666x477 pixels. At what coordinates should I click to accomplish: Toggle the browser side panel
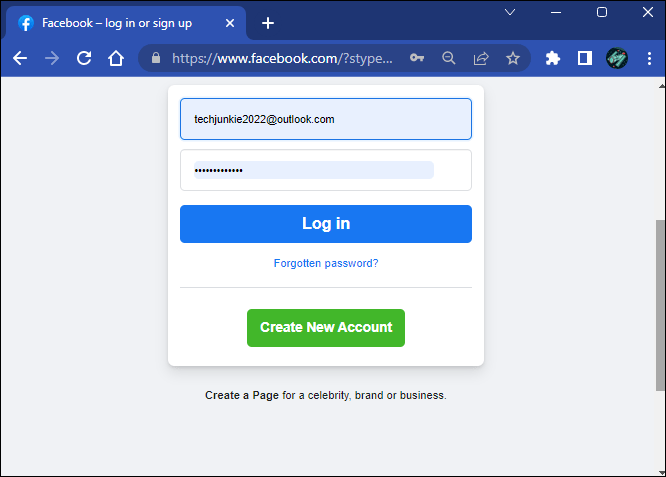[585, 58]
